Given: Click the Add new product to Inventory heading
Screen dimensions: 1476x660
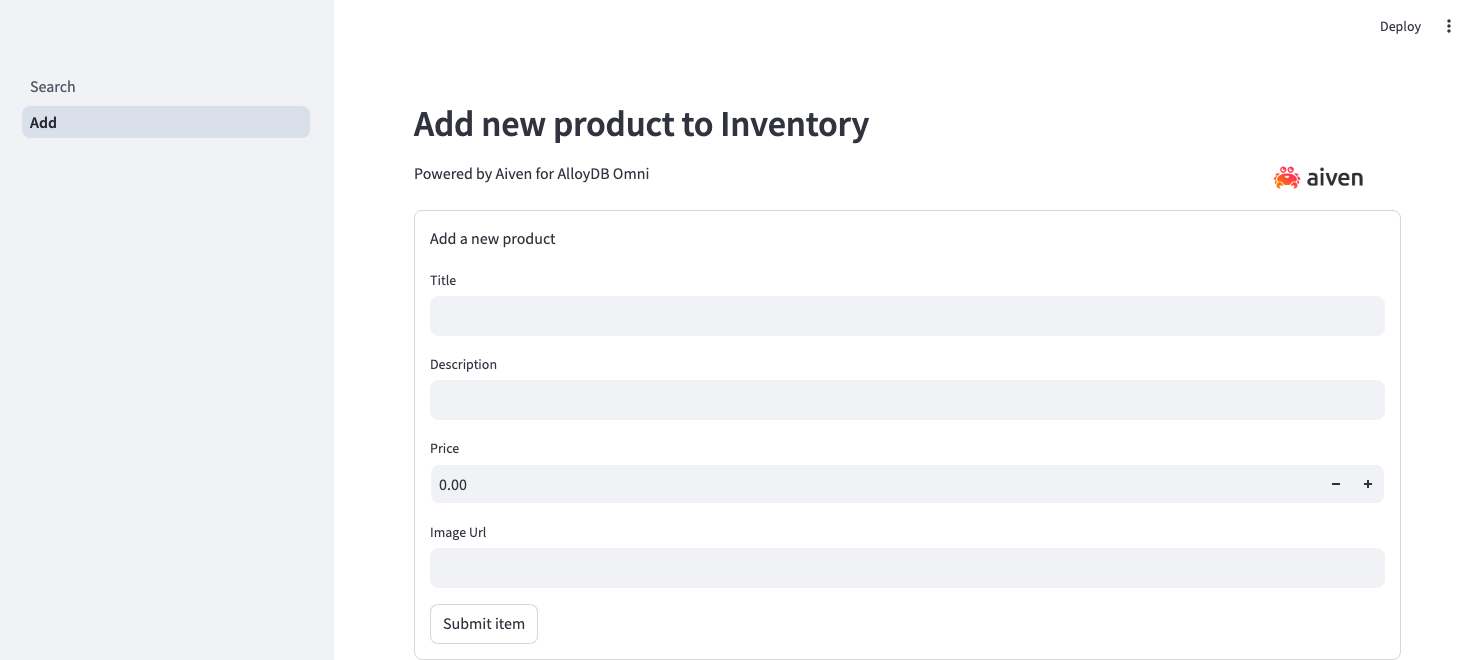Looking at the screenshot, I should click(641, 124).
